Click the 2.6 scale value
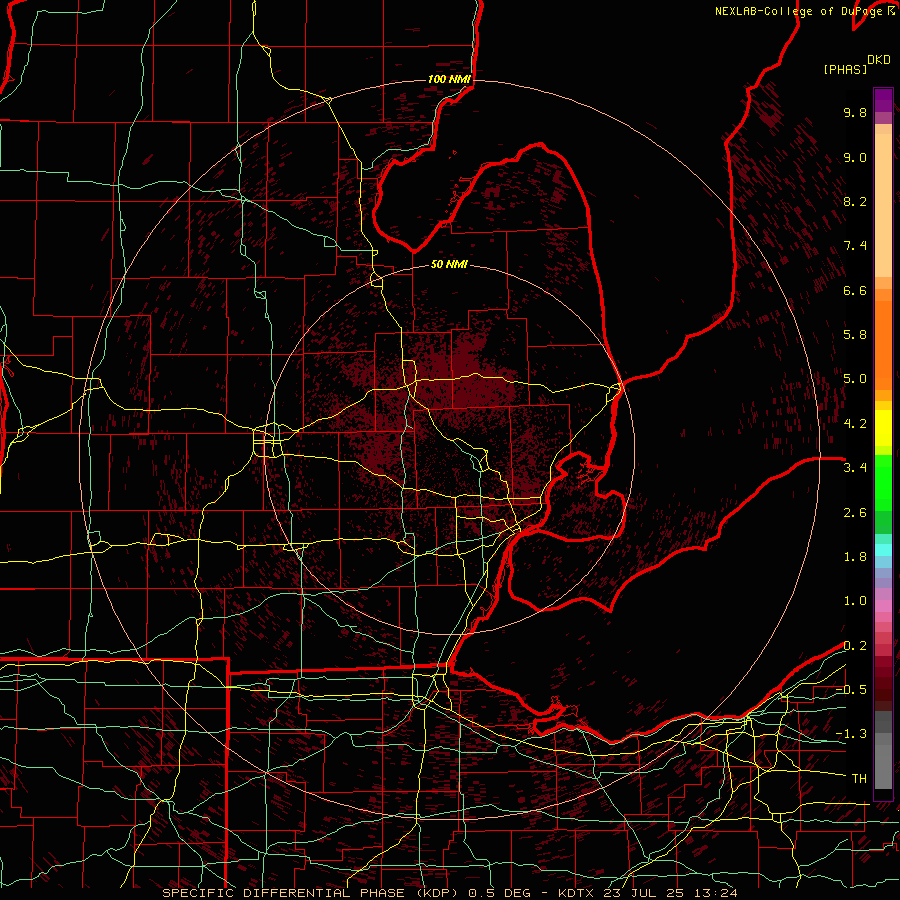 [x=855, y=513]
